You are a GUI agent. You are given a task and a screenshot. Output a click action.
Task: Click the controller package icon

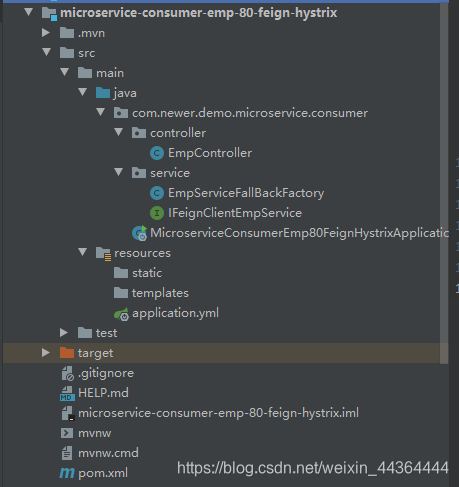coord(139,133)
